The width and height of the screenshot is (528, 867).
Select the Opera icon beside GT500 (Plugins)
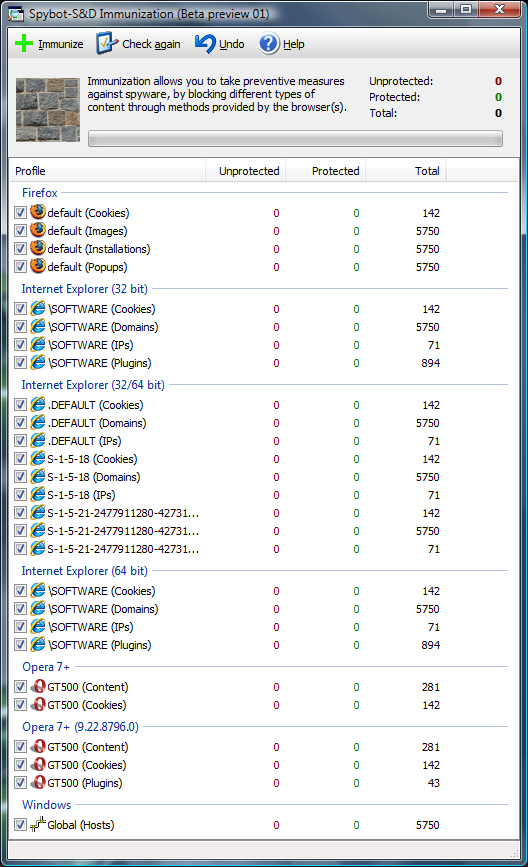coord(38,782)
